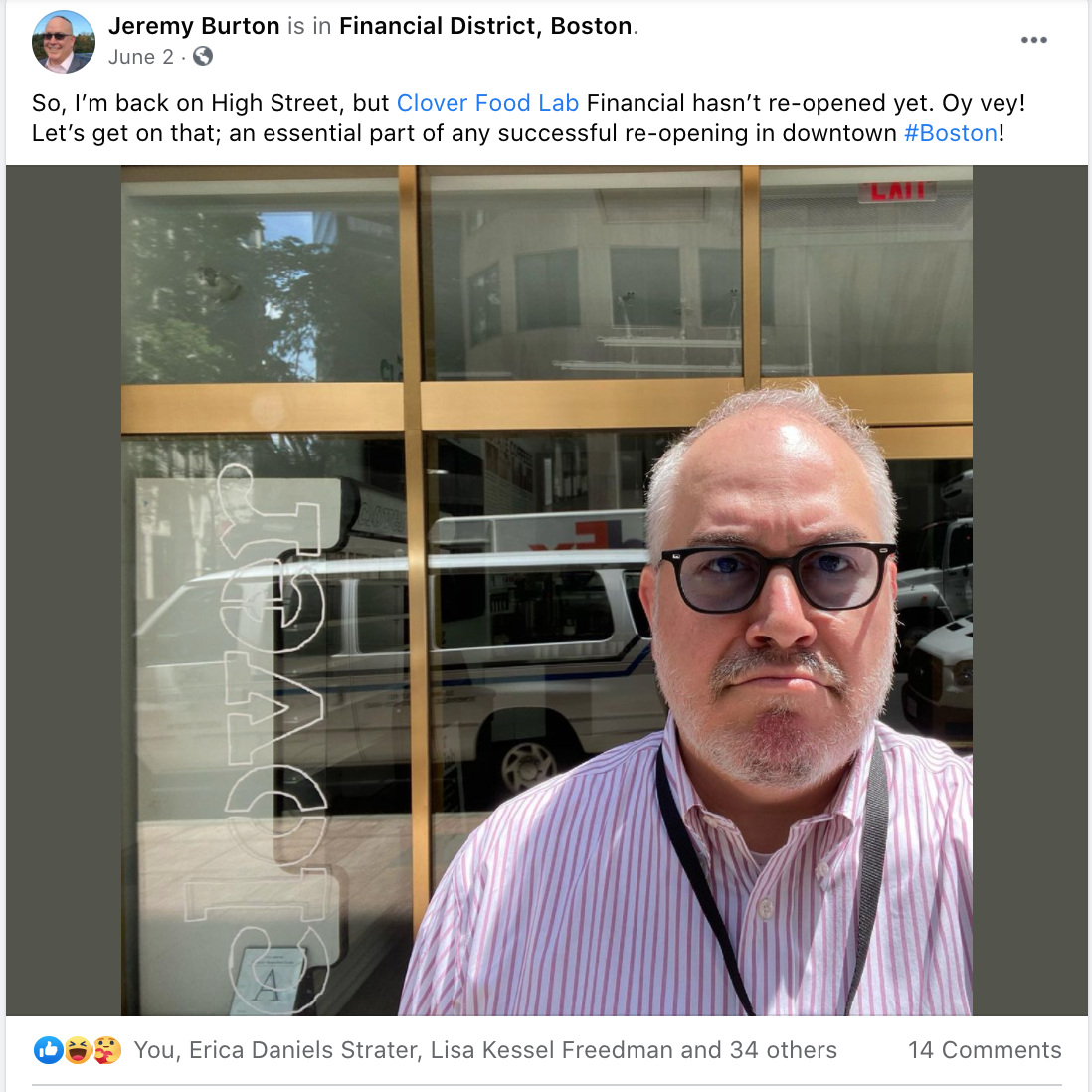View the 14 Comments thread
This screenshot has height=1092, width=1092.
[x=985, y=1050]
